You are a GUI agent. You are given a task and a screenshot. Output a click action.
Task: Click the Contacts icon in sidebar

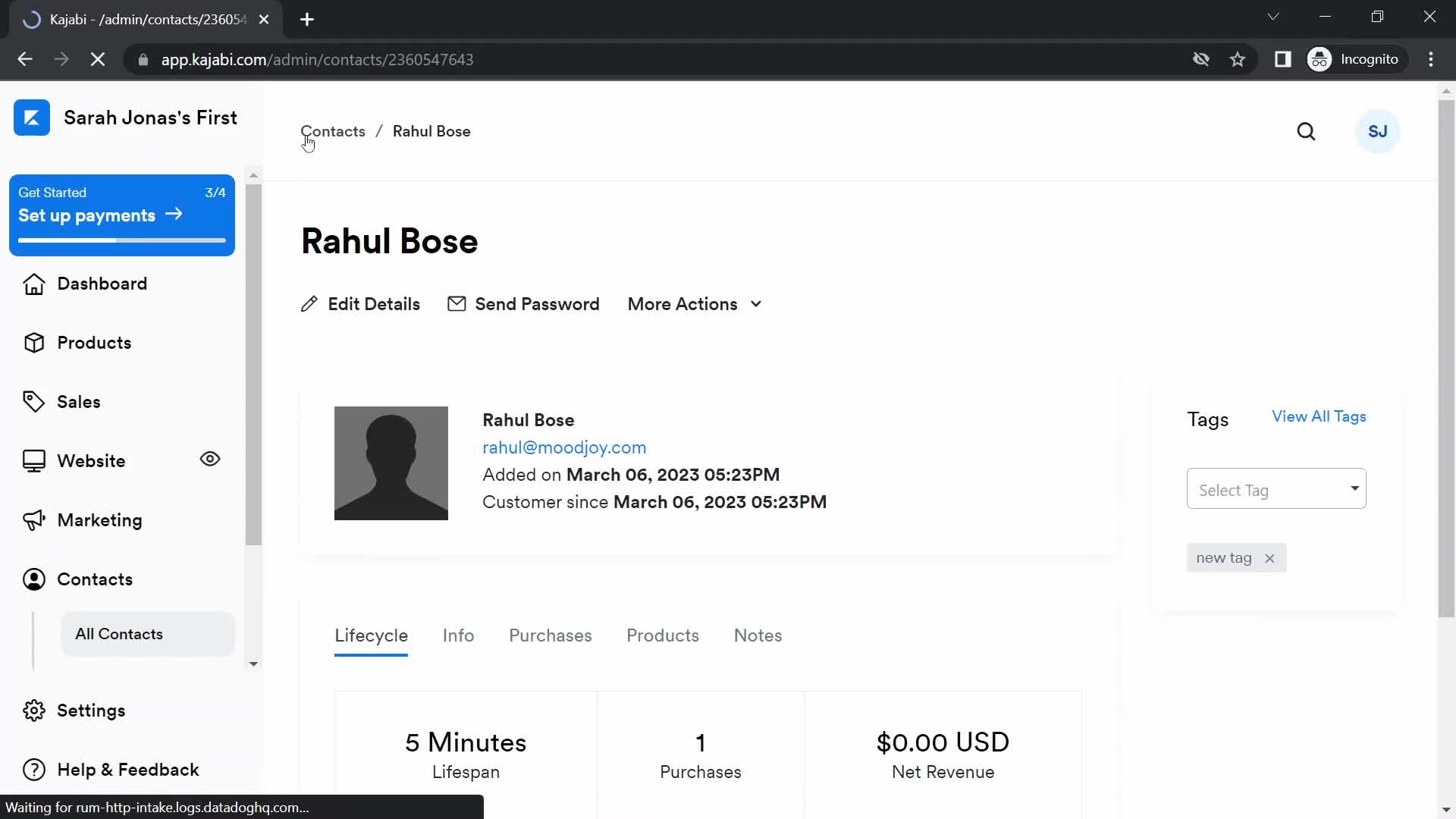tap(34, 579)
